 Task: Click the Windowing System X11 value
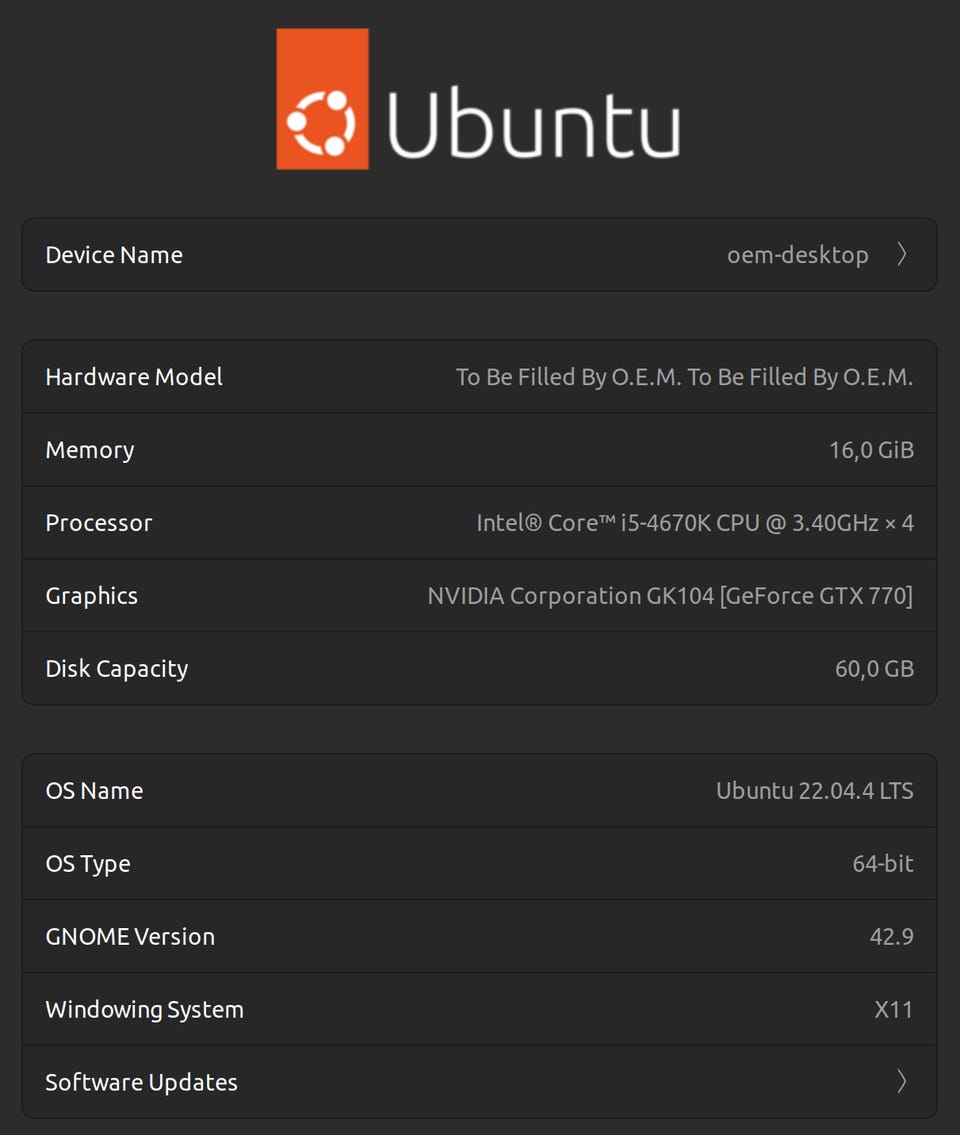[x=893, y=1010]
